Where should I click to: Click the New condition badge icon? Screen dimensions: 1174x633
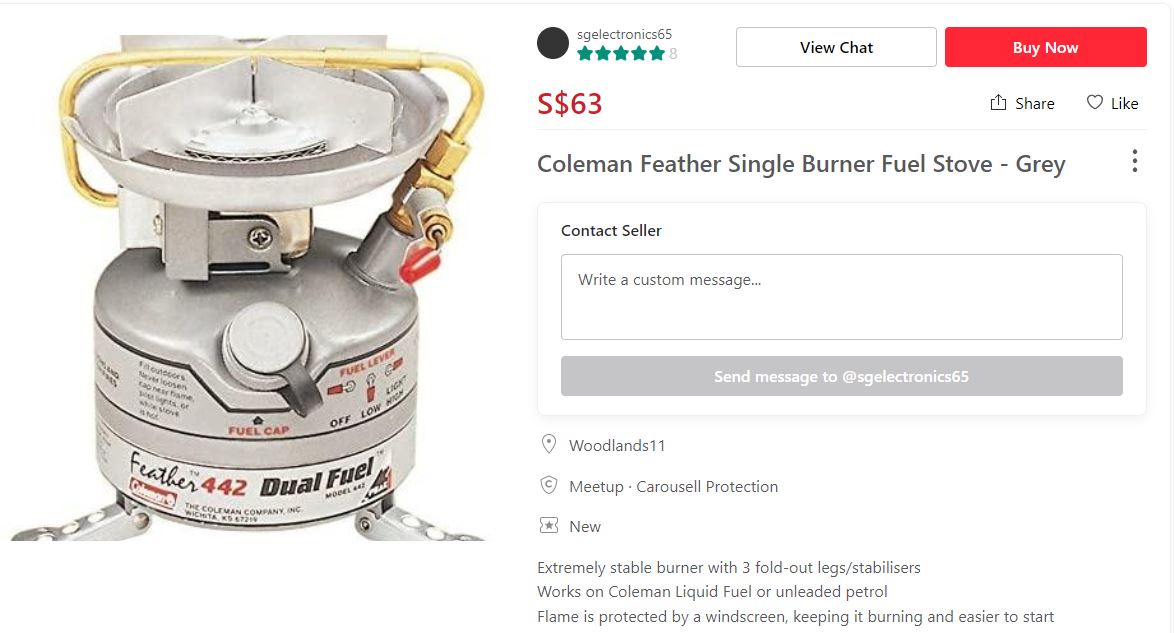548,526
